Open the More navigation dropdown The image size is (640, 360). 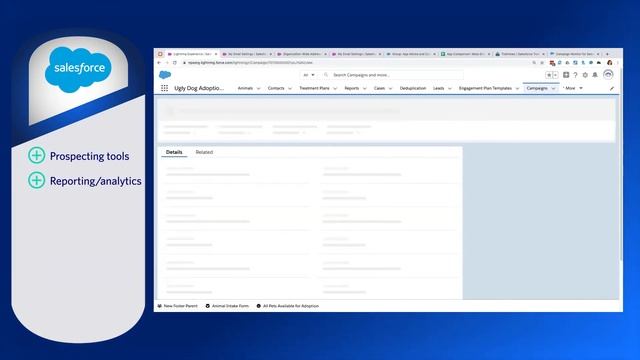[573, 88]
